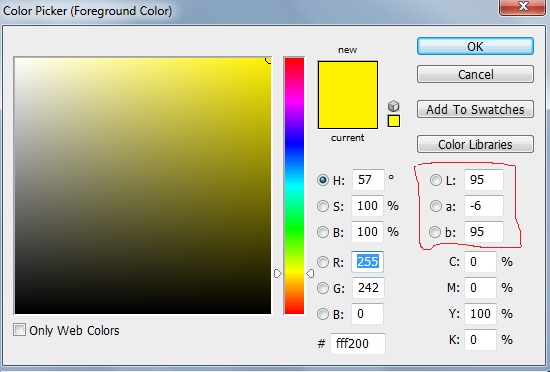Select the Lab b radio button

coord(435,232)
